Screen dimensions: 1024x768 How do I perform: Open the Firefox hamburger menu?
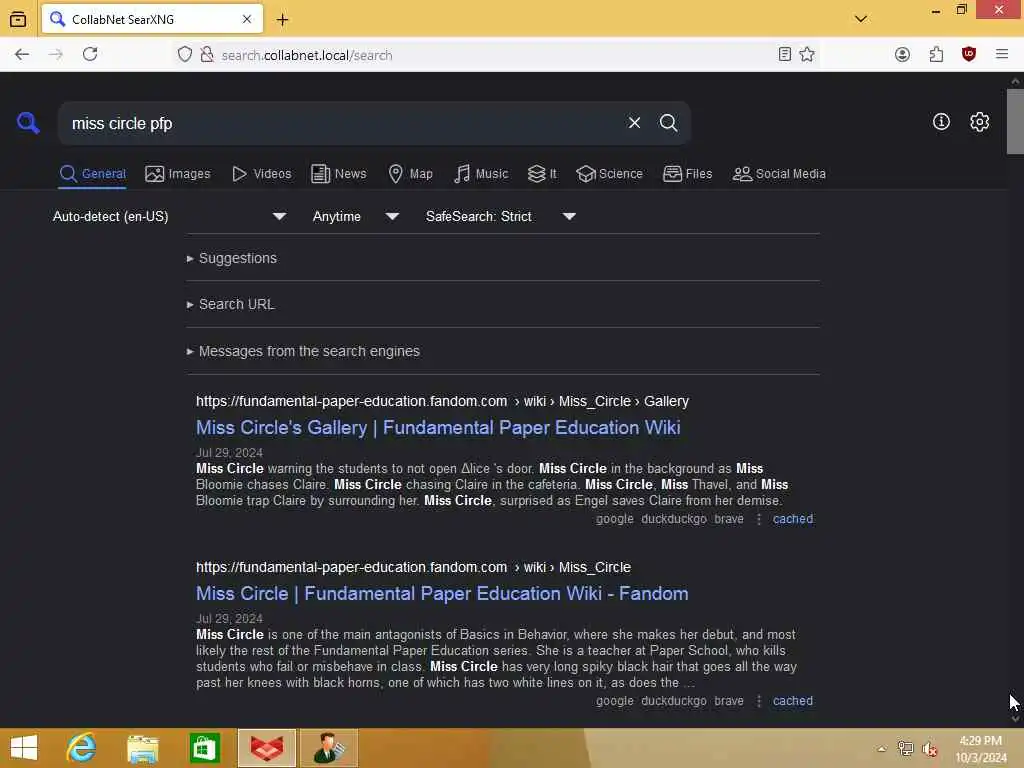[x=1002, y=54]
